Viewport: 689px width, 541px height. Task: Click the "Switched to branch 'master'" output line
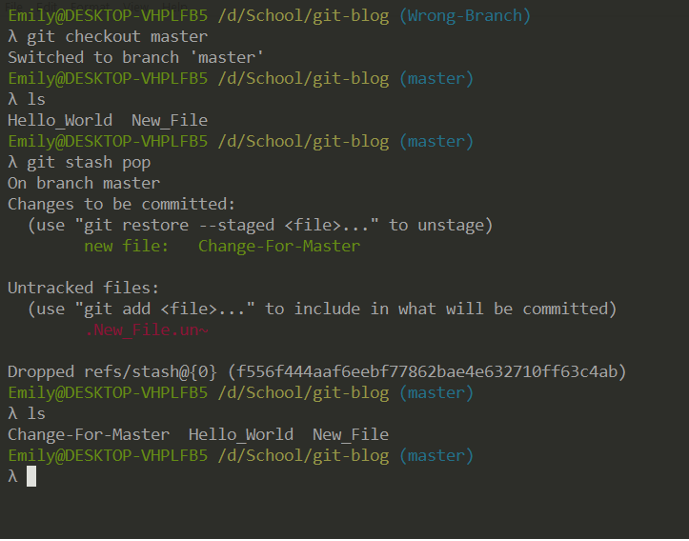coord(135,58)
